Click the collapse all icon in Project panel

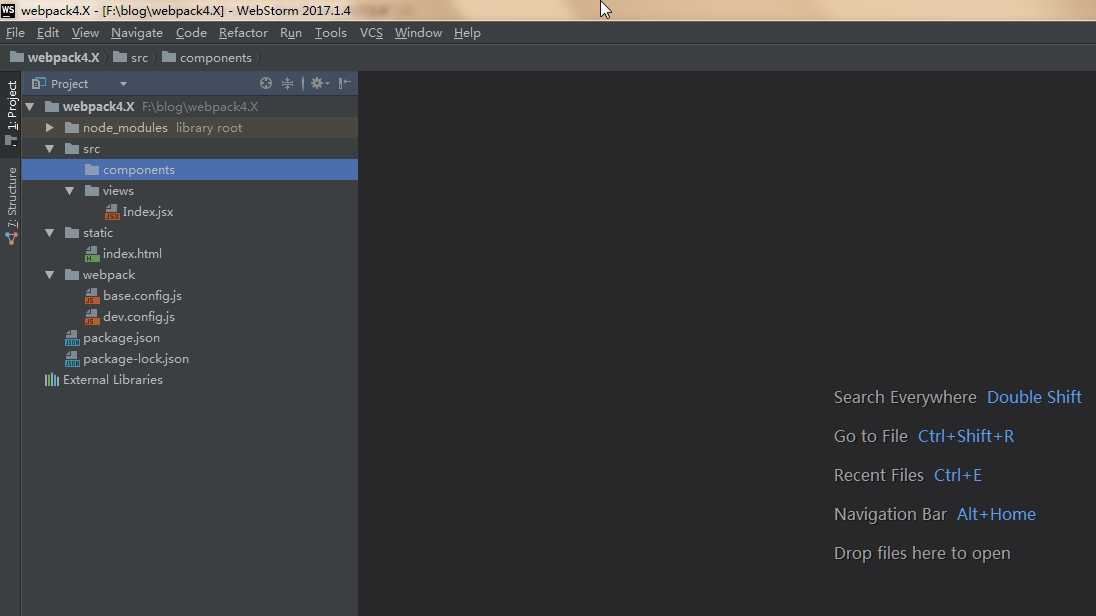tap(287, 83)
